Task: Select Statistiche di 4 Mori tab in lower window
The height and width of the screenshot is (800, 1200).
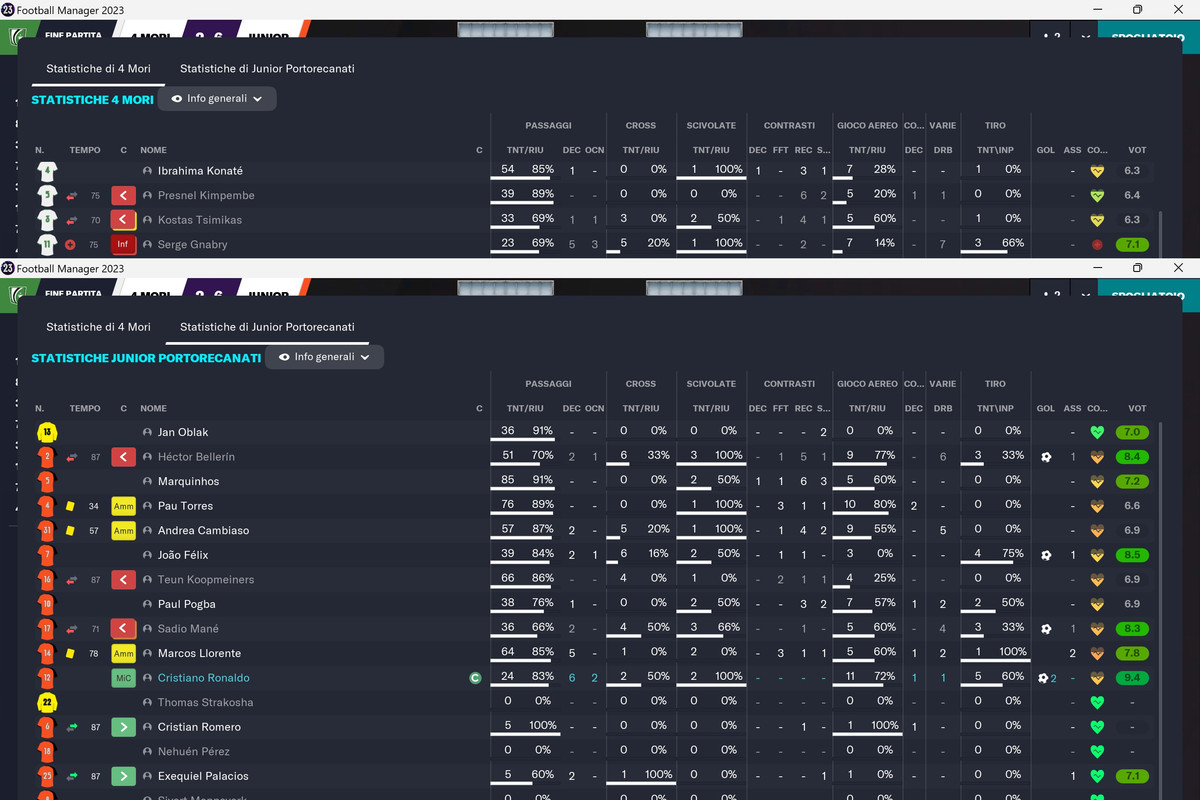Action: click(98, 327)
